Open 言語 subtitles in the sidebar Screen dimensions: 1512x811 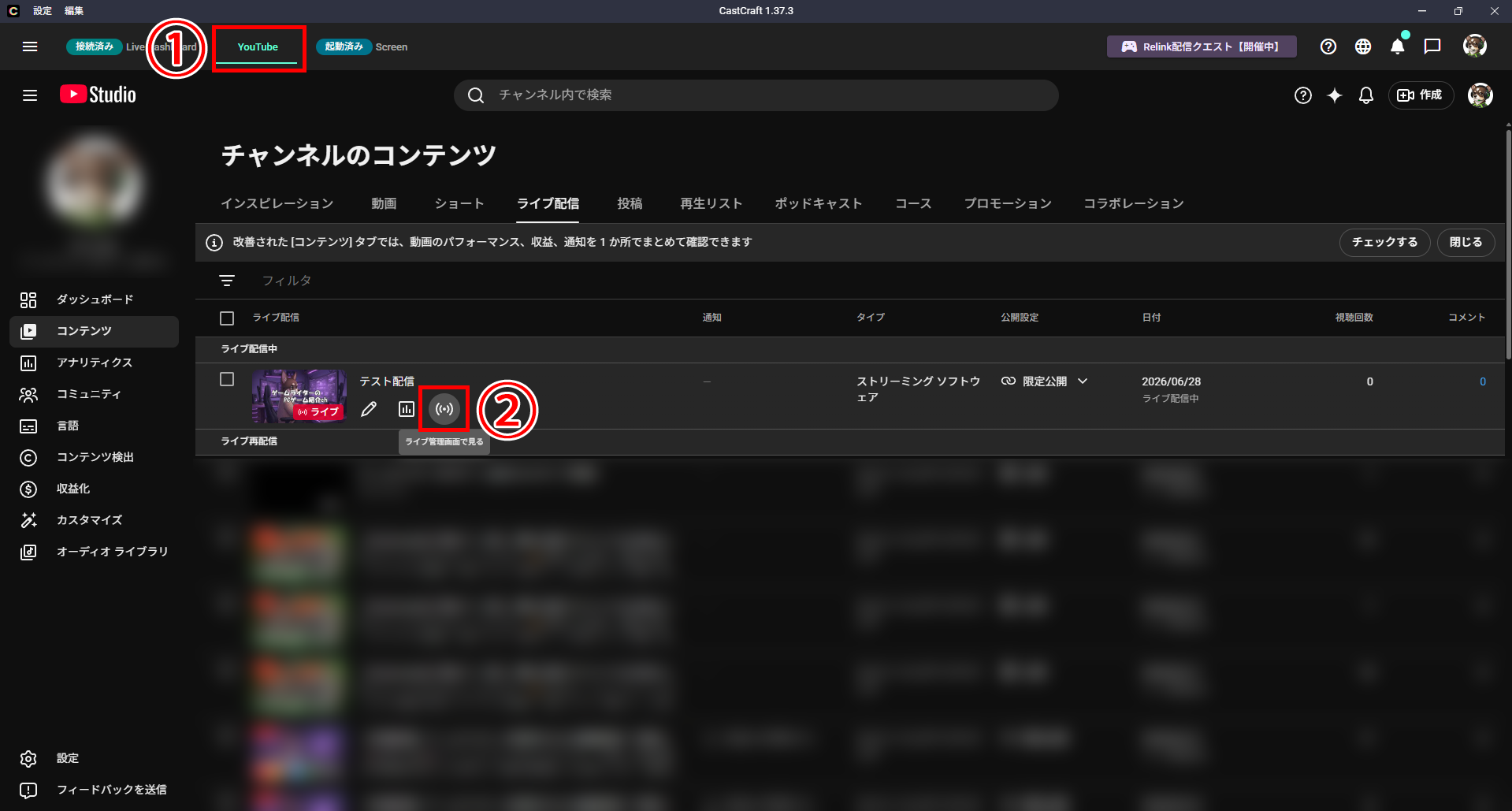click(94, 426)
